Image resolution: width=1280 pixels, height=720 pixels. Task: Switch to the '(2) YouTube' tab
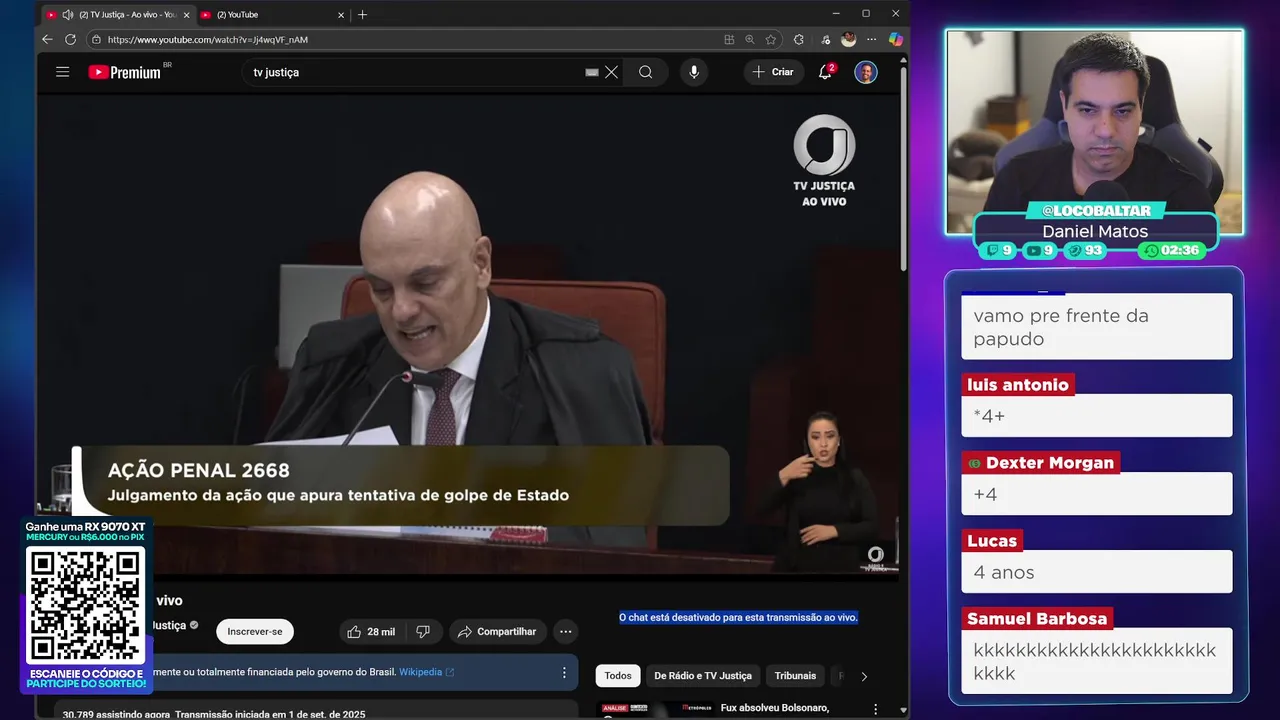[272, 14]
